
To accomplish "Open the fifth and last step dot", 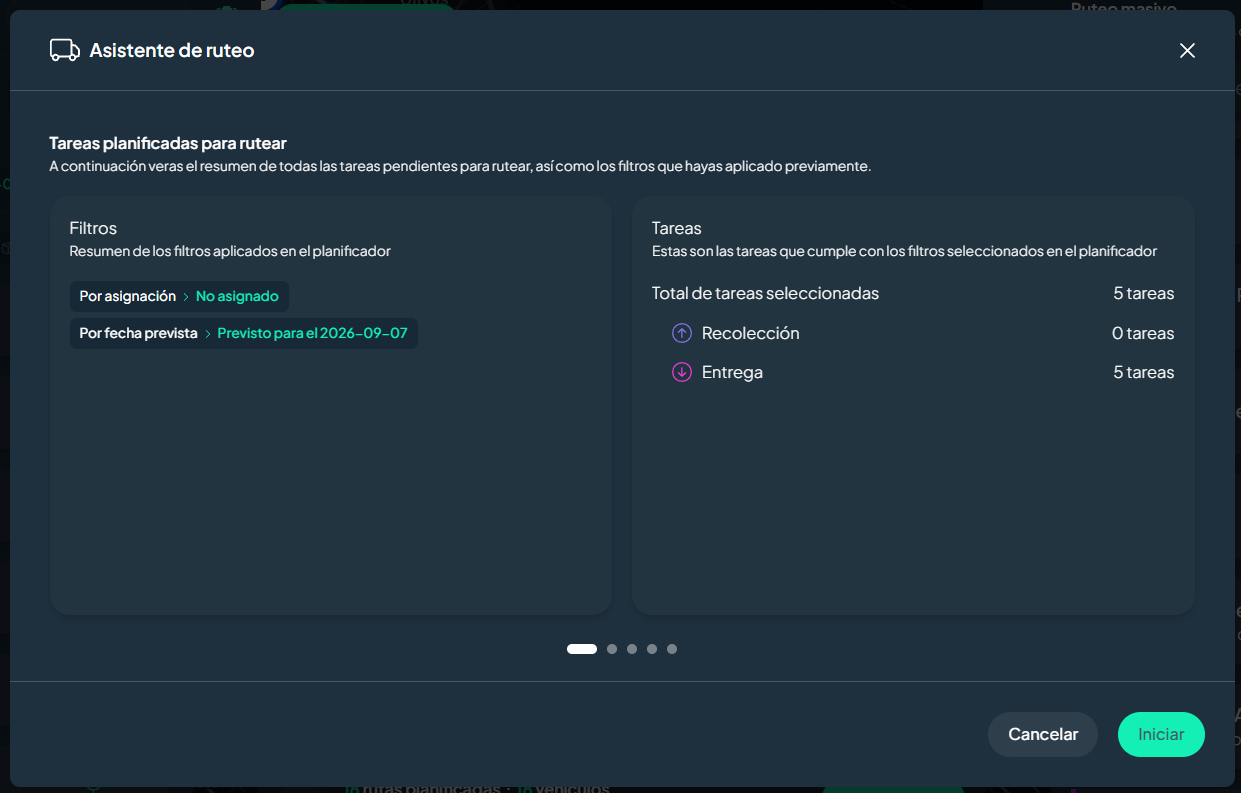I will coord(672,649).
